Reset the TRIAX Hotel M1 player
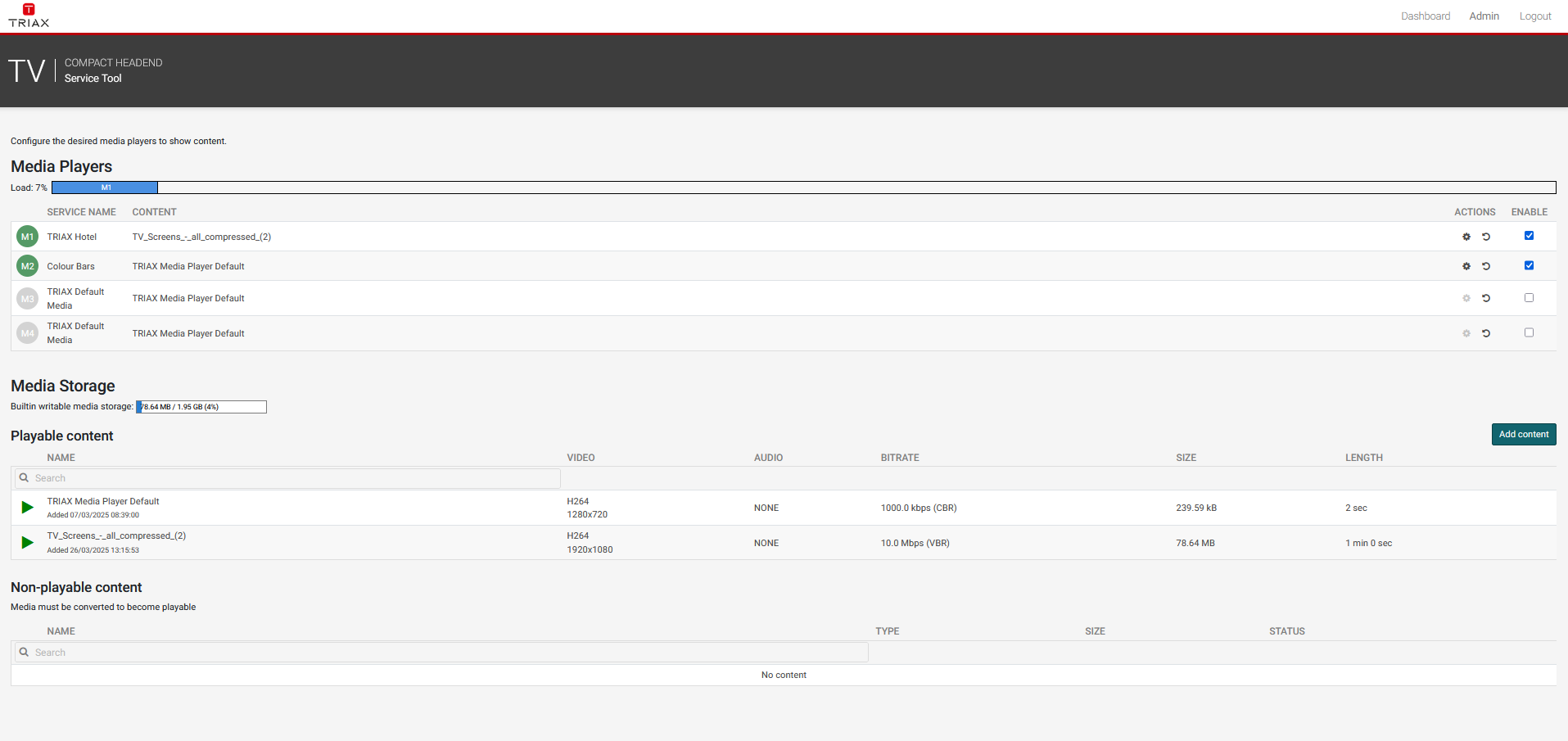1568x741 pixels. tap(1486, 237)
